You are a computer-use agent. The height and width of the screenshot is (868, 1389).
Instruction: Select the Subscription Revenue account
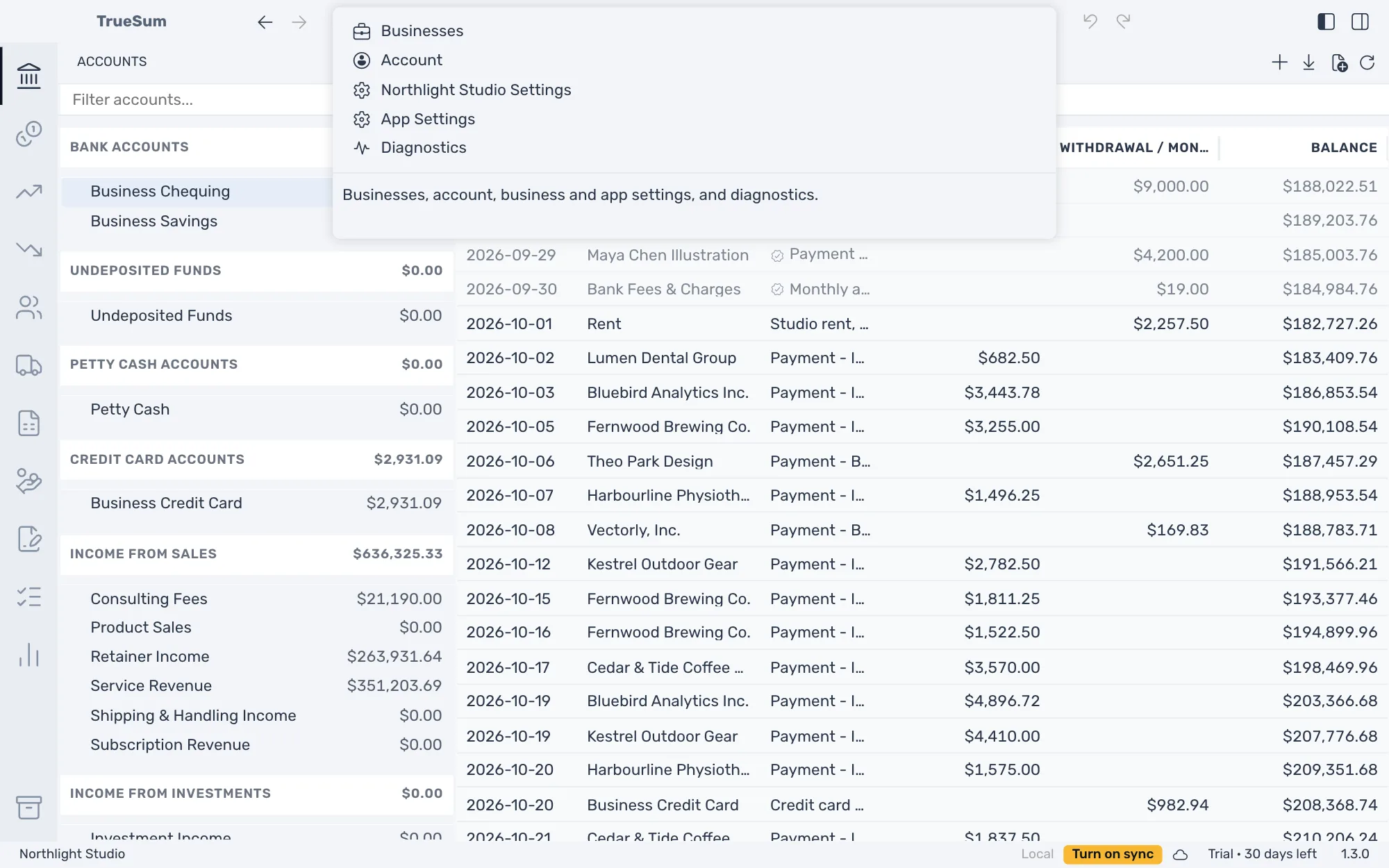256,744
